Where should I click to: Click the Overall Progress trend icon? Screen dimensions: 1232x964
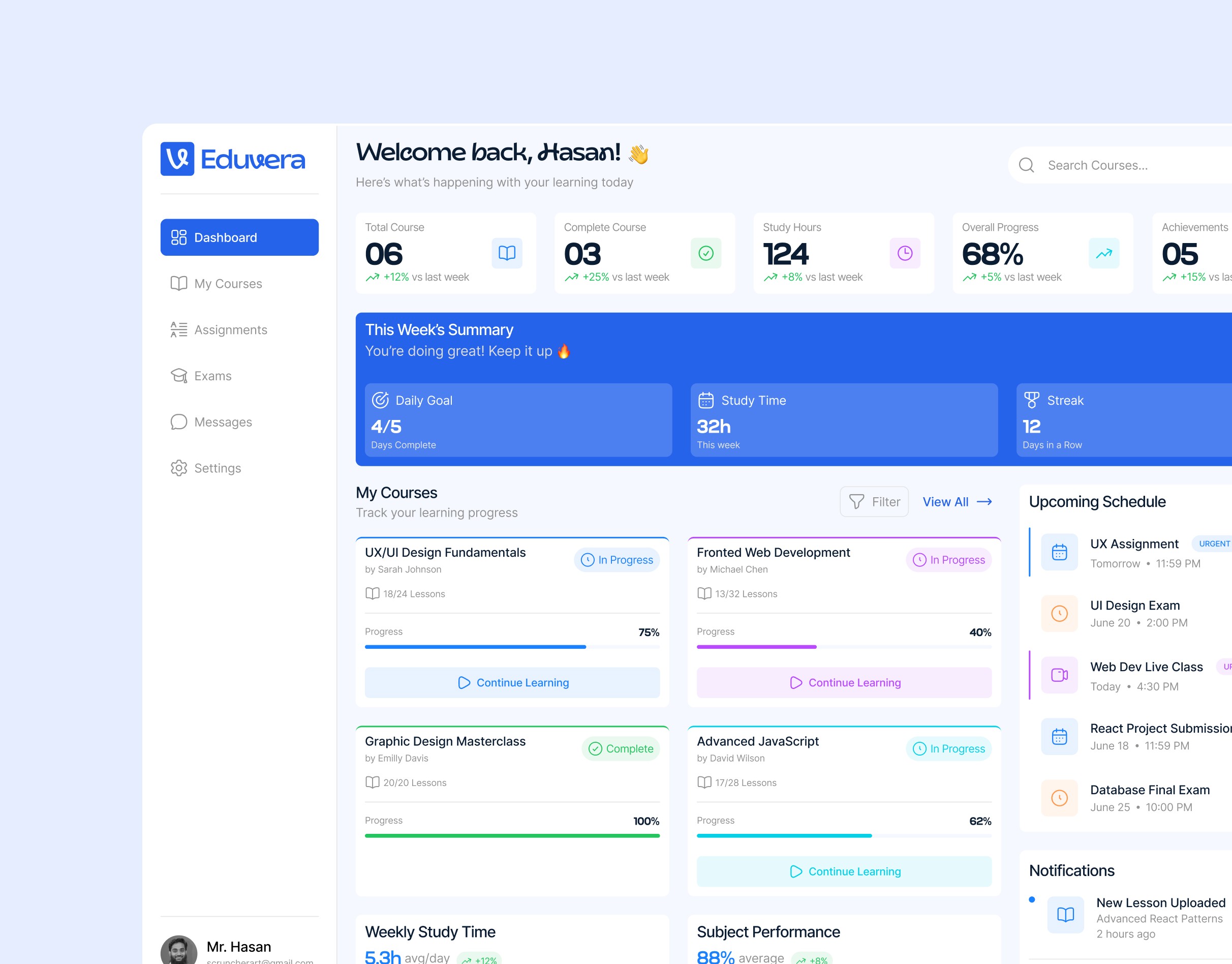(x=1103, y=253)
